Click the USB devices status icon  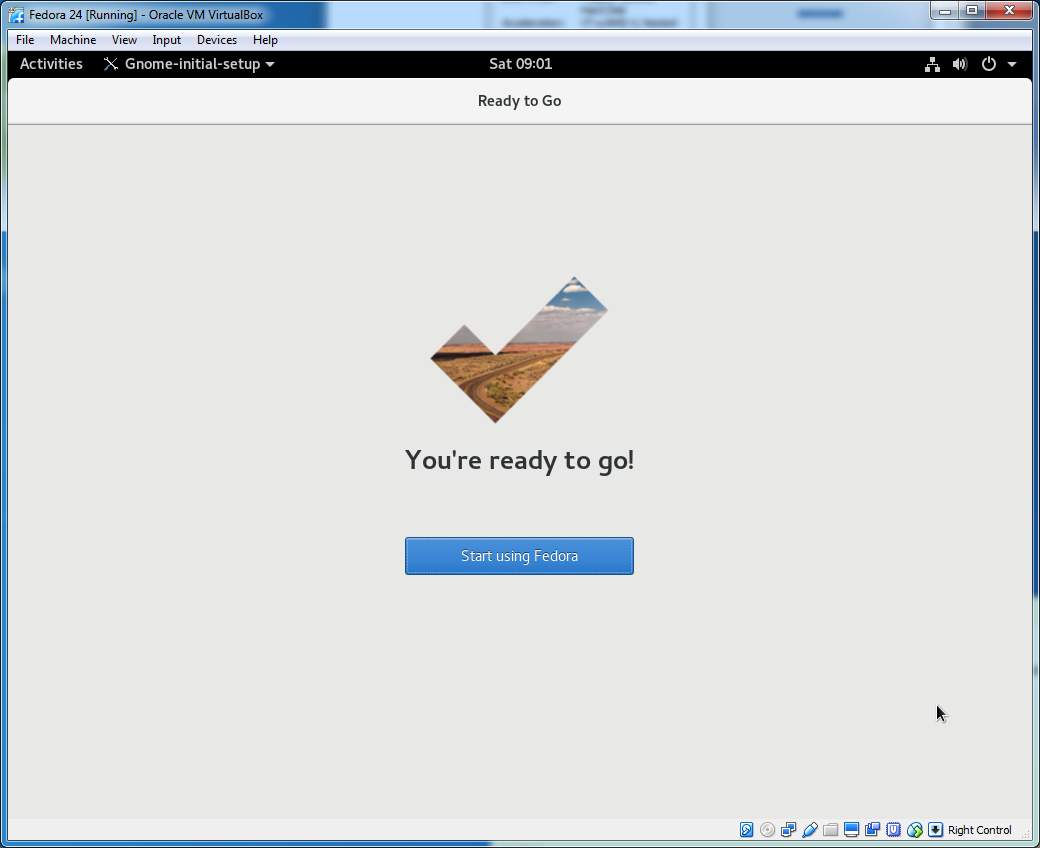tap(809, 829)
